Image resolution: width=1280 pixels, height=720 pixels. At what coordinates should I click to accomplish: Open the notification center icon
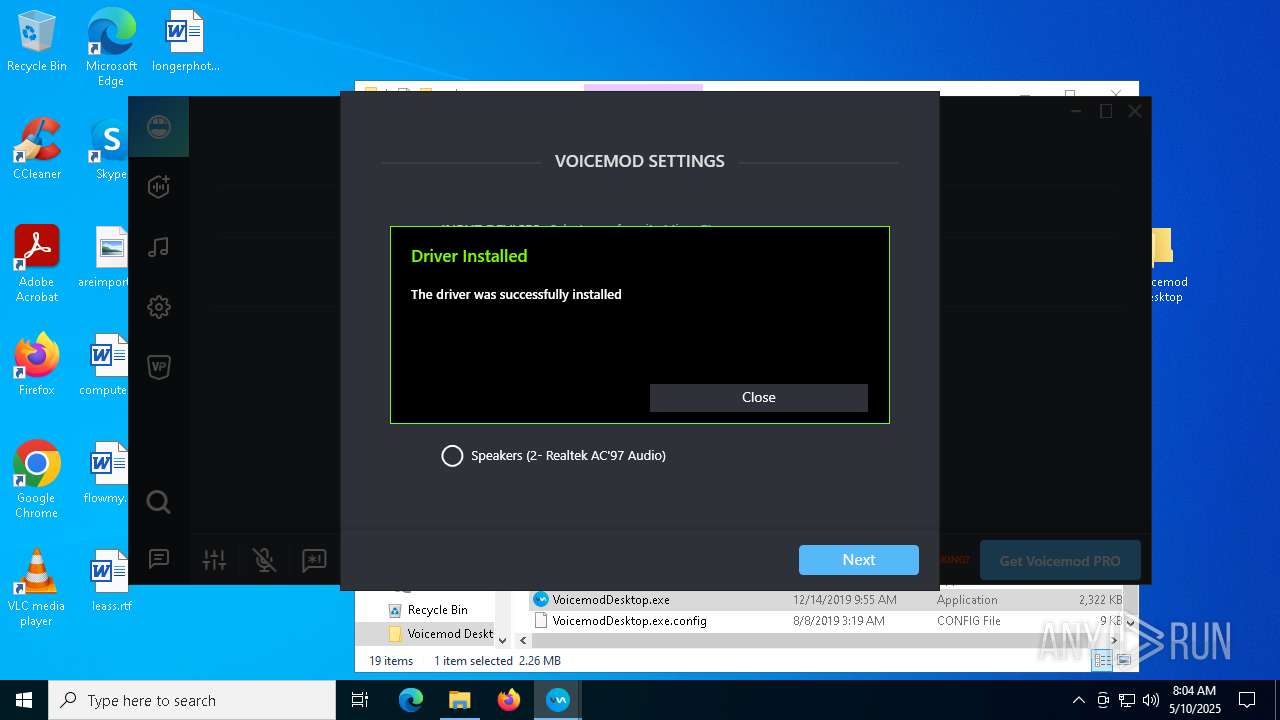(x=1247, y=700)
